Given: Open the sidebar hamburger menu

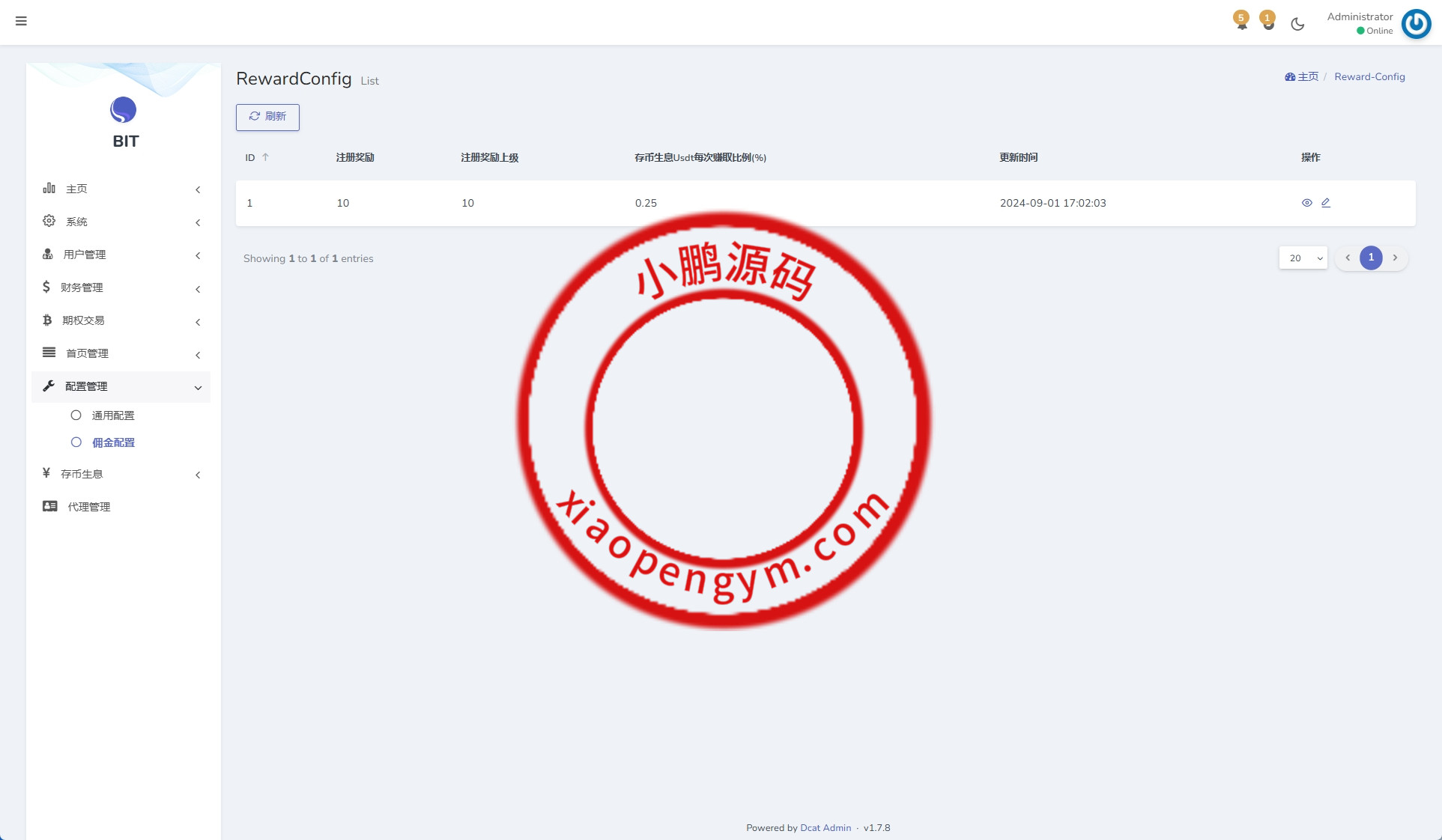Looking at the screenshot, I should [22, 22].
